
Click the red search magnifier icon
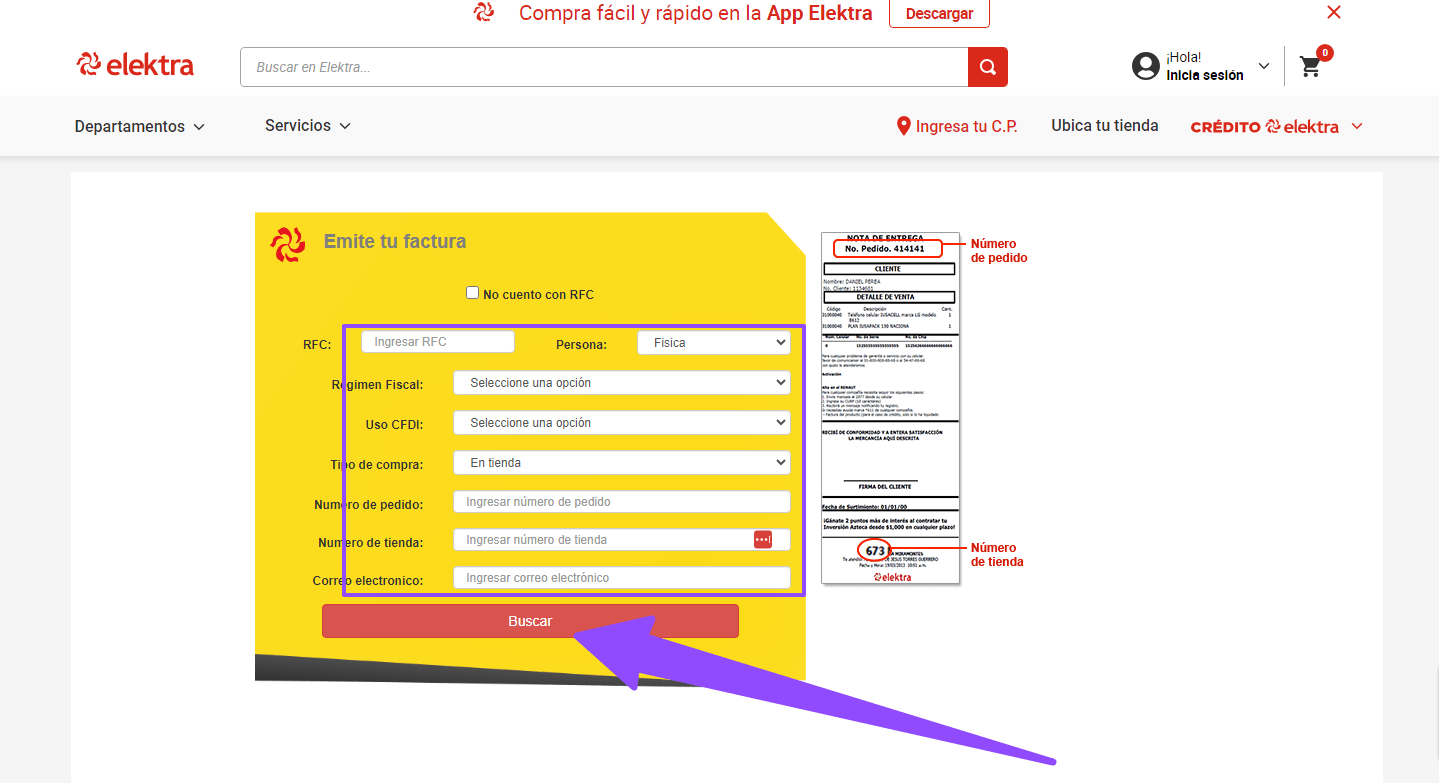click(987, 67)
